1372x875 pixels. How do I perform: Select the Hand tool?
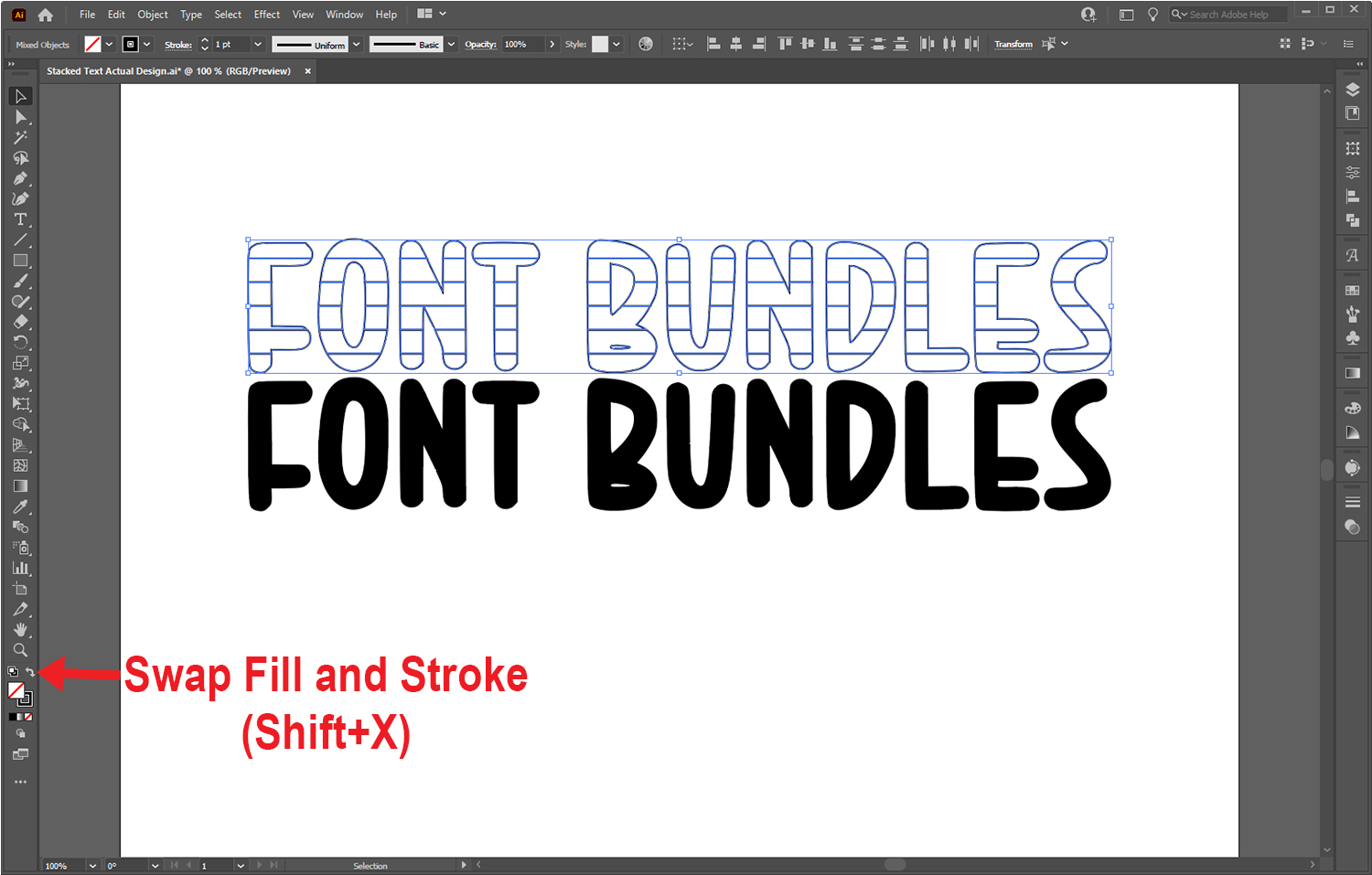(x=20, y=630)
